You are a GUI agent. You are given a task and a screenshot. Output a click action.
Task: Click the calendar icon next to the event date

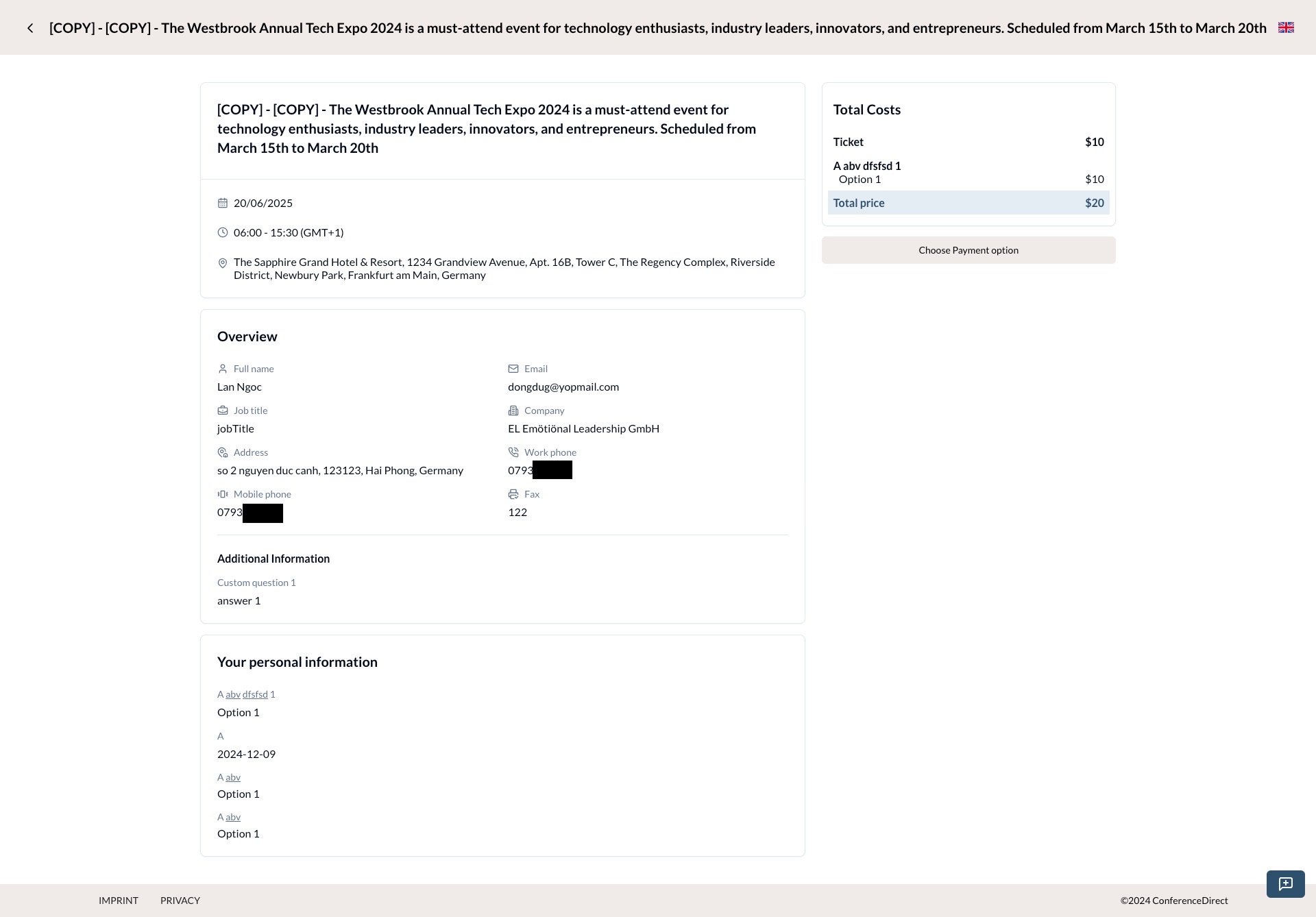pos(223,203)
